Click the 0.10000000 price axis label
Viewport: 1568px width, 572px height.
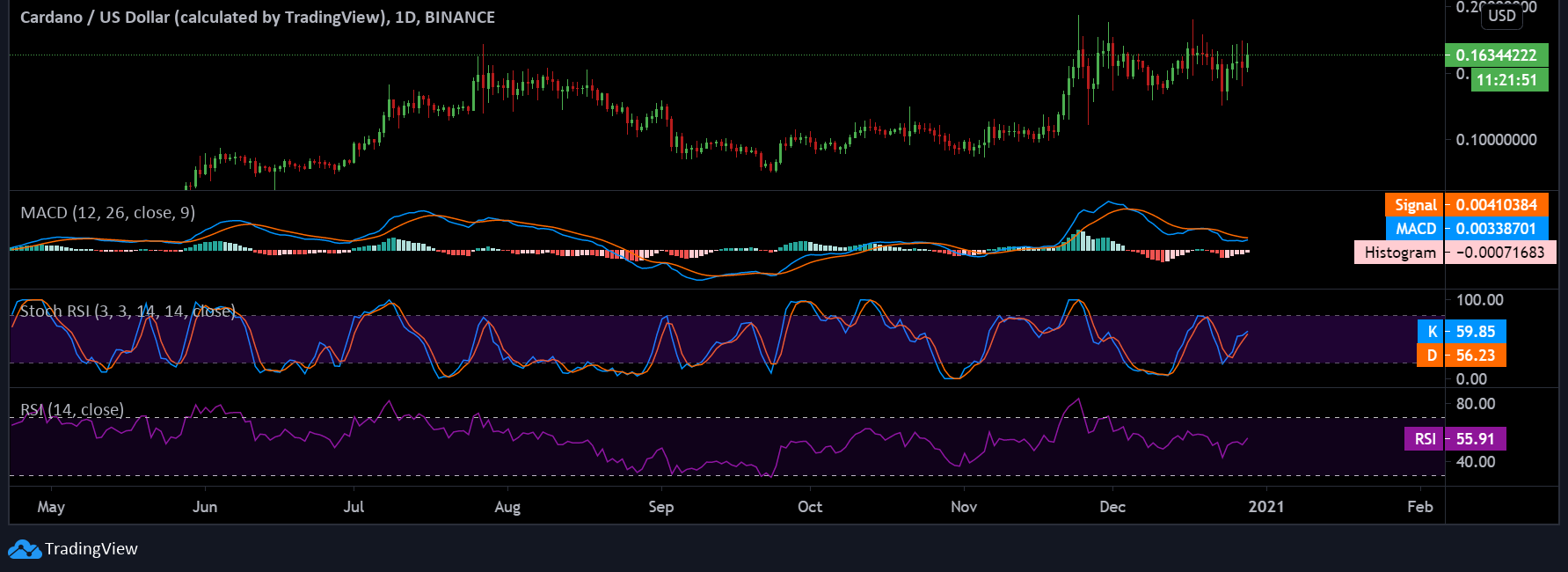pyautogui.click(x=1497, y=140)
